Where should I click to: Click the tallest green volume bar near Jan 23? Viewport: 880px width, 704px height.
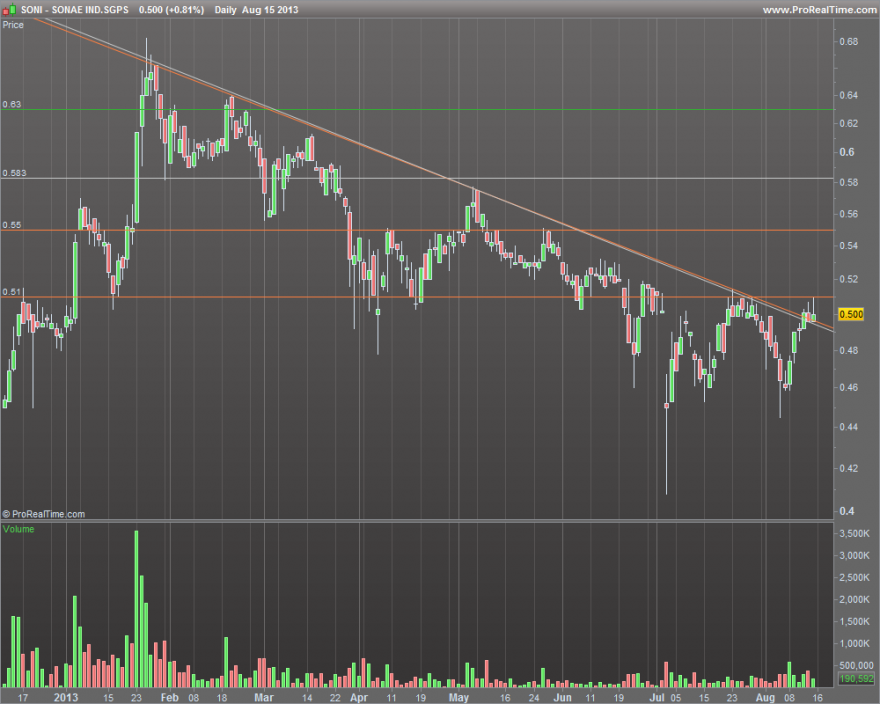[136, 609]
